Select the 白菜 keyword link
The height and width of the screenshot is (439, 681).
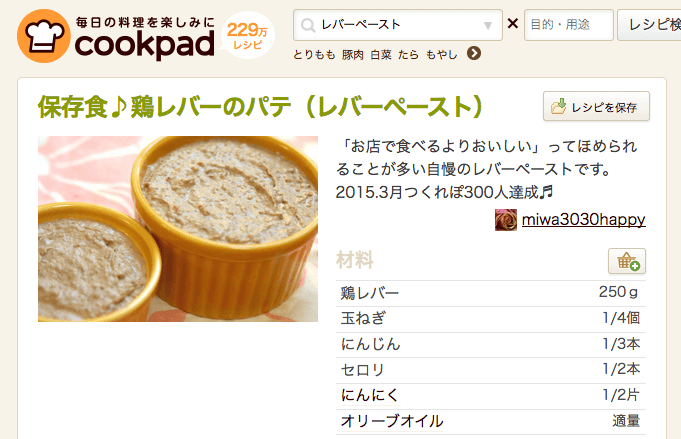pyautogui.click(x=381, y=55)
